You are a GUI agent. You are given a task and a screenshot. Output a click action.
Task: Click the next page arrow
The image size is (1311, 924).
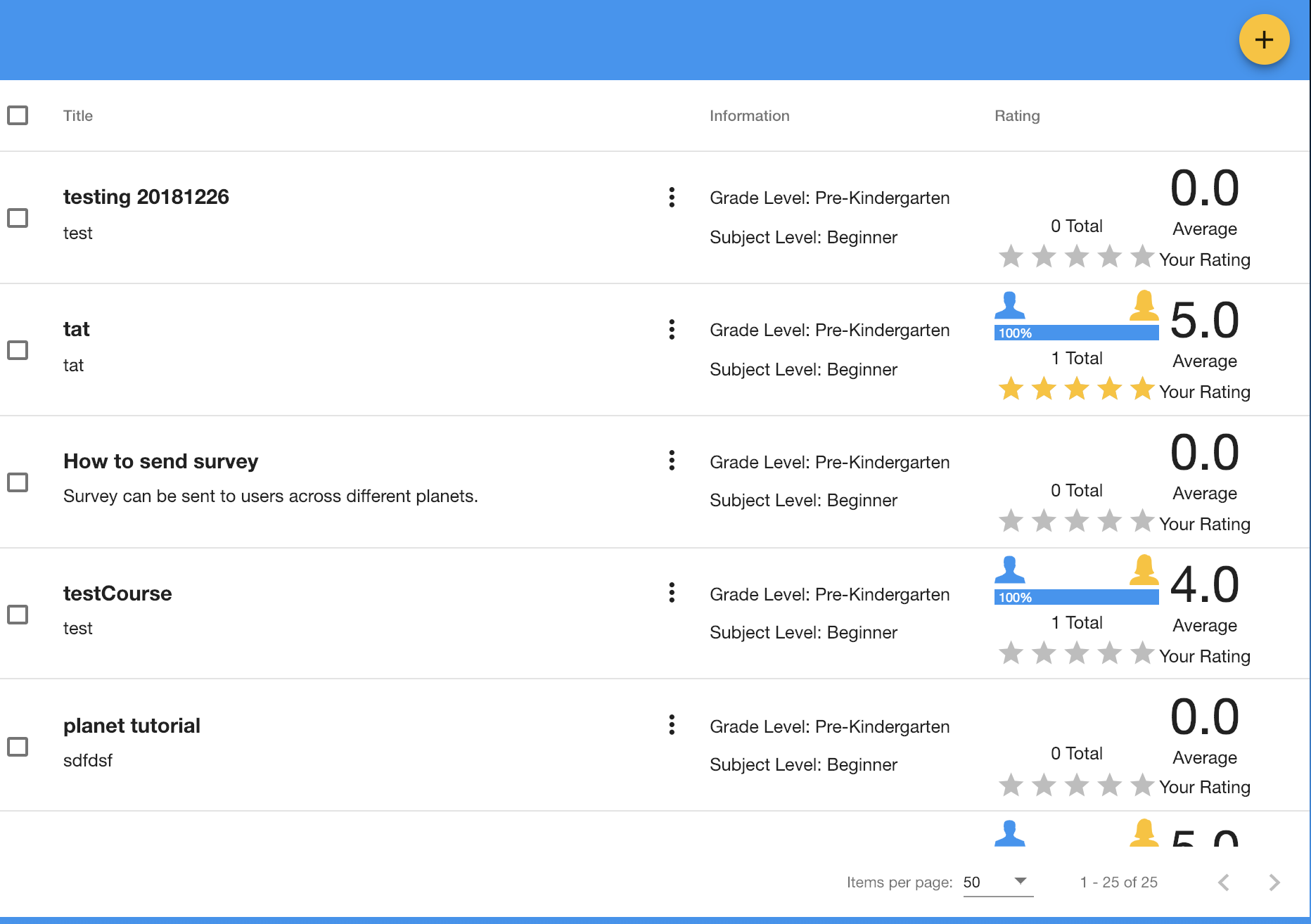click(1274, 883)
